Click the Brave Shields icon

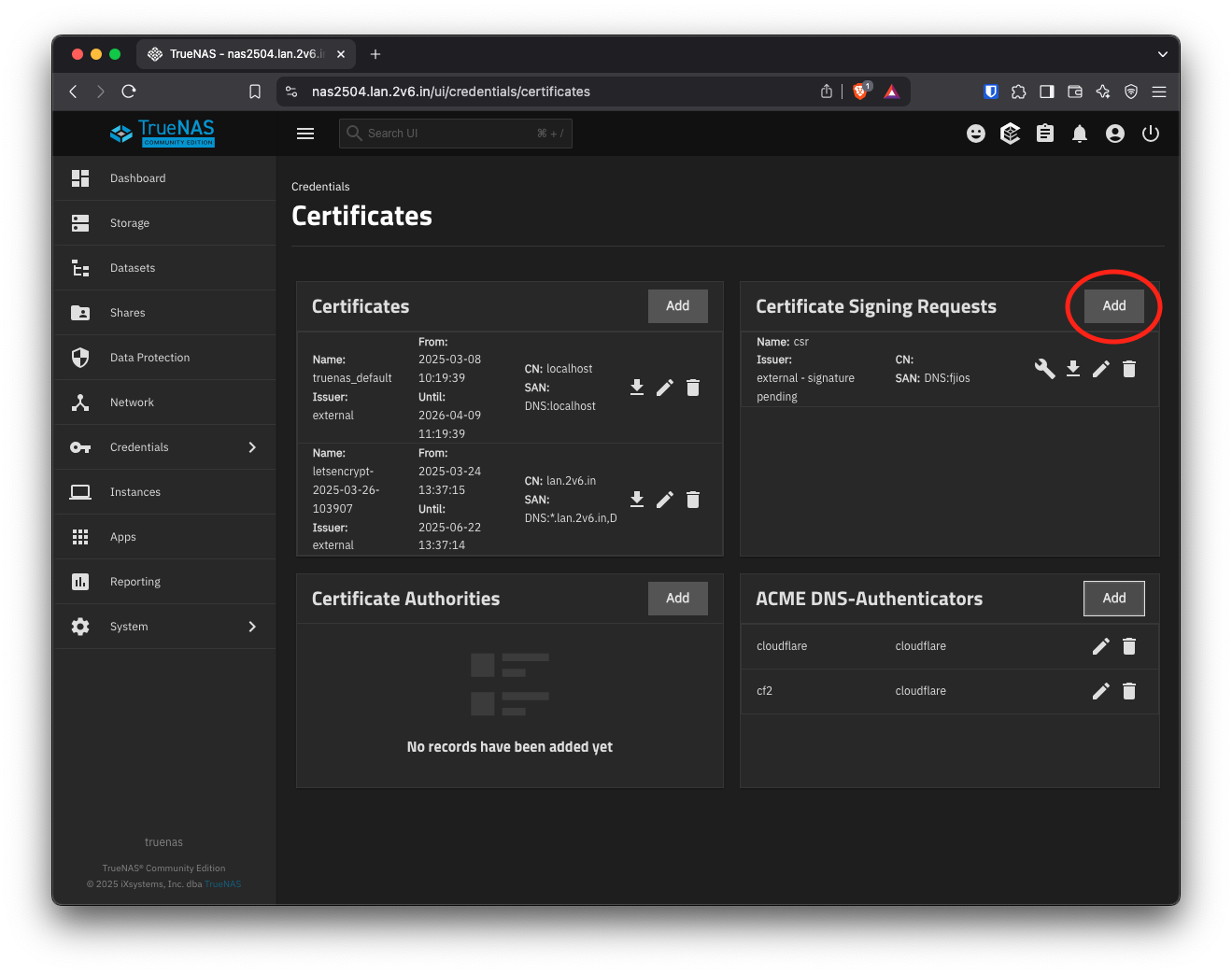861,91
